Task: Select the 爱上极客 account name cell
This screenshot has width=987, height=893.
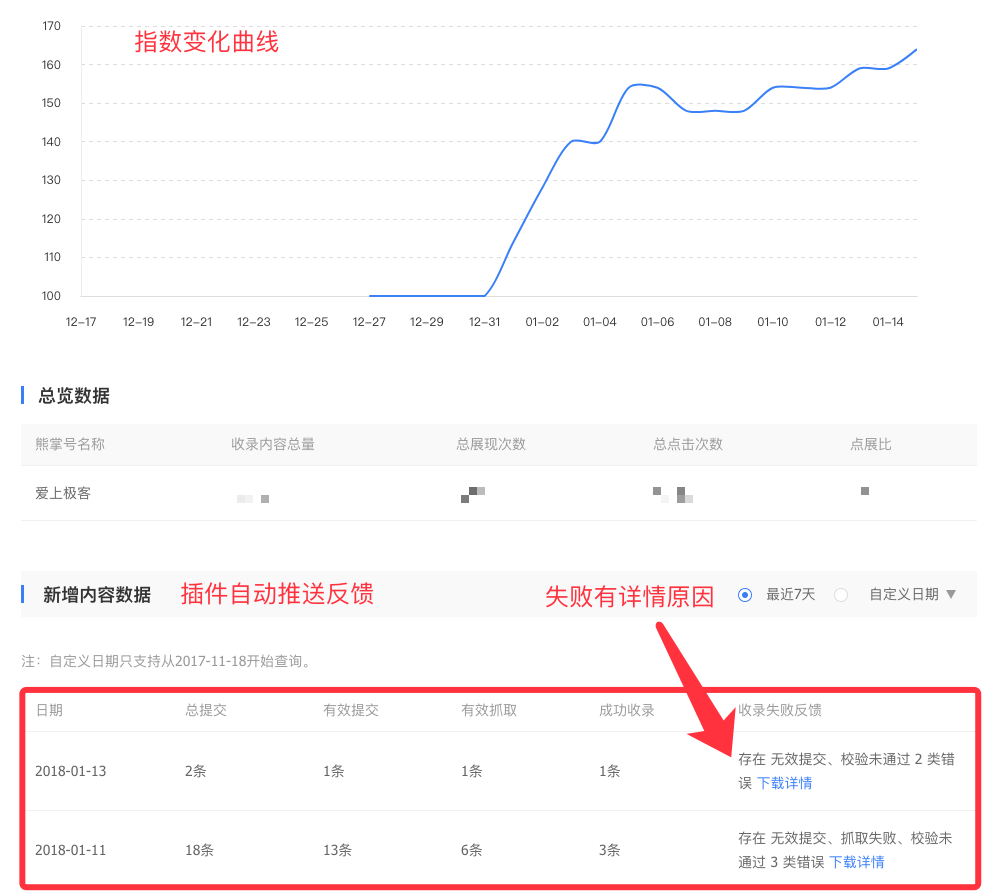Action: (63, 493)
